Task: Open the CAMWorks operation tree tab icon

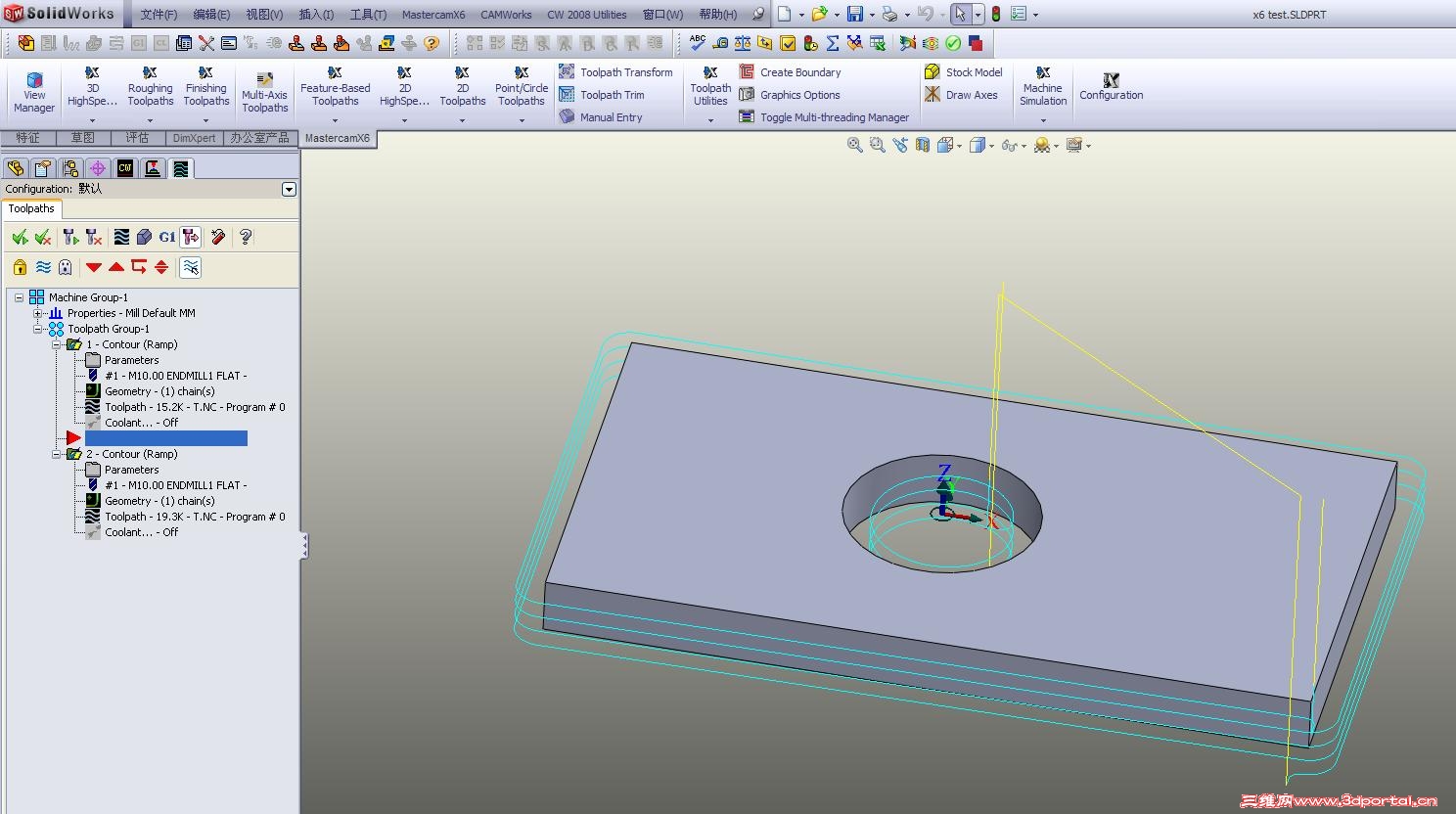Action: click(153, 168)
